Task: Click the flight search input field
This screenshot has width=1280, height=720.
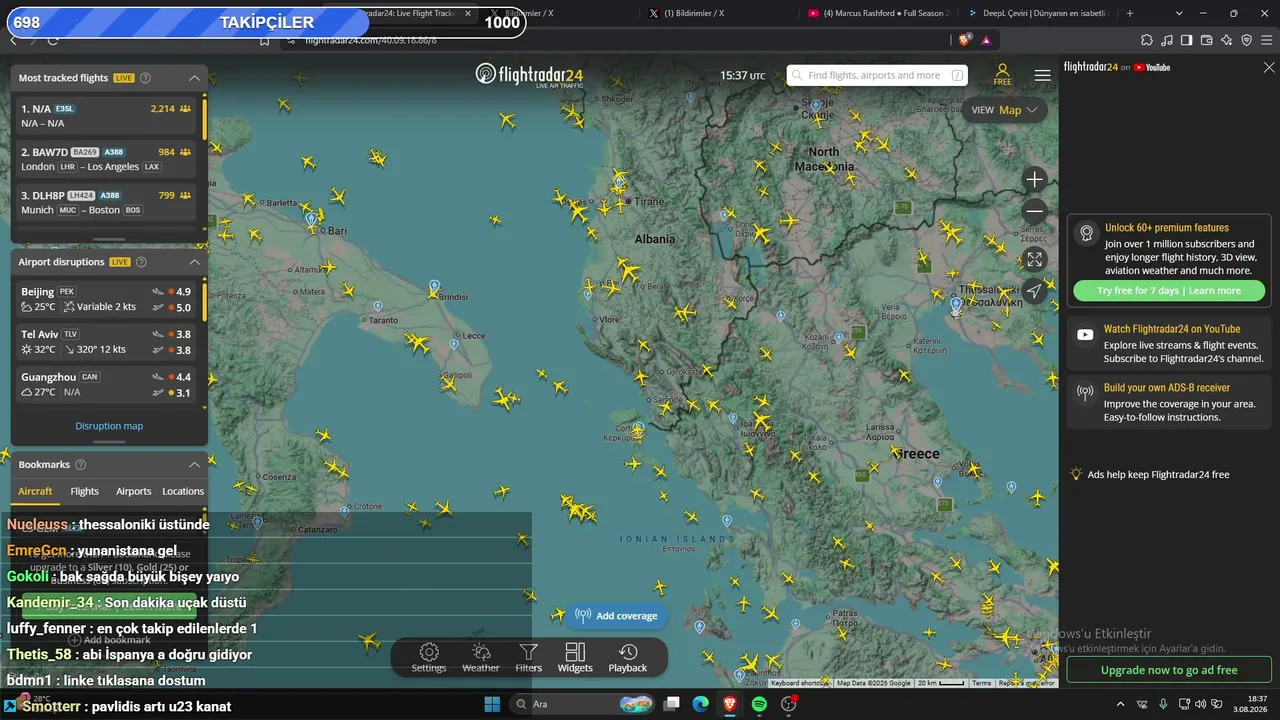Action: click(x=878, y=75)
